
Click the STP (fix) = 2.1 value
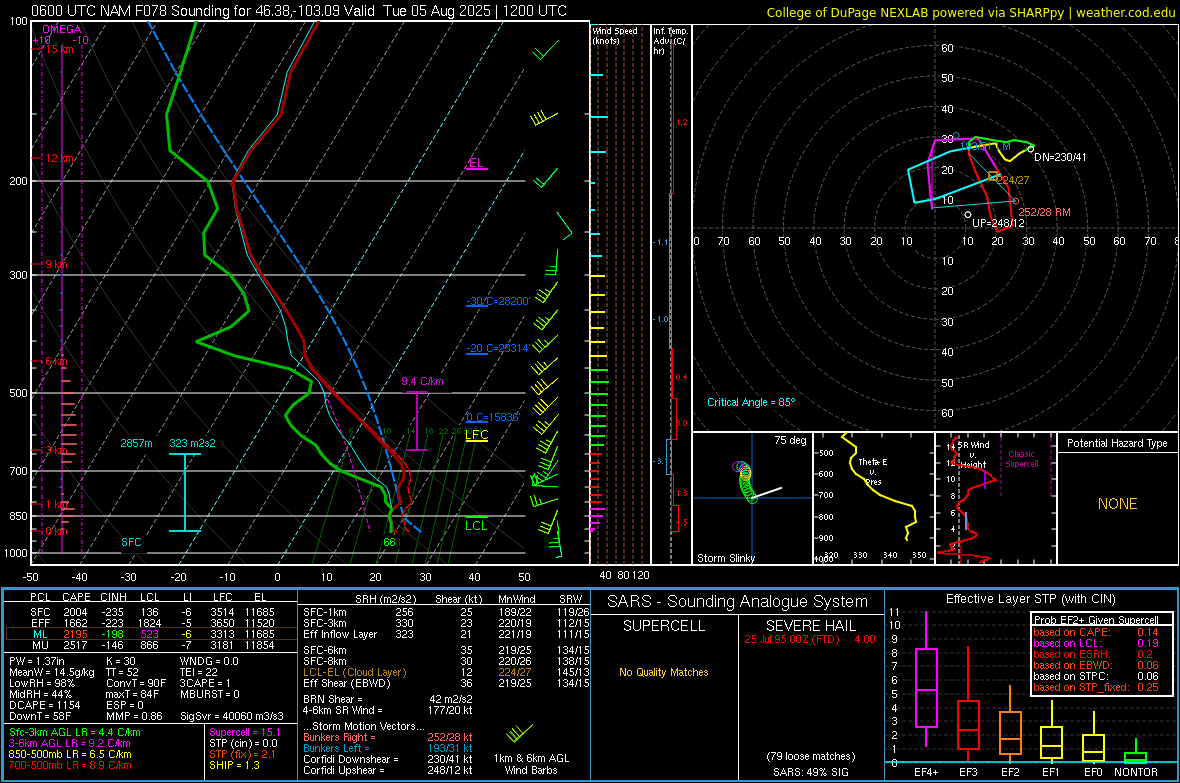[x=242, y=754]
